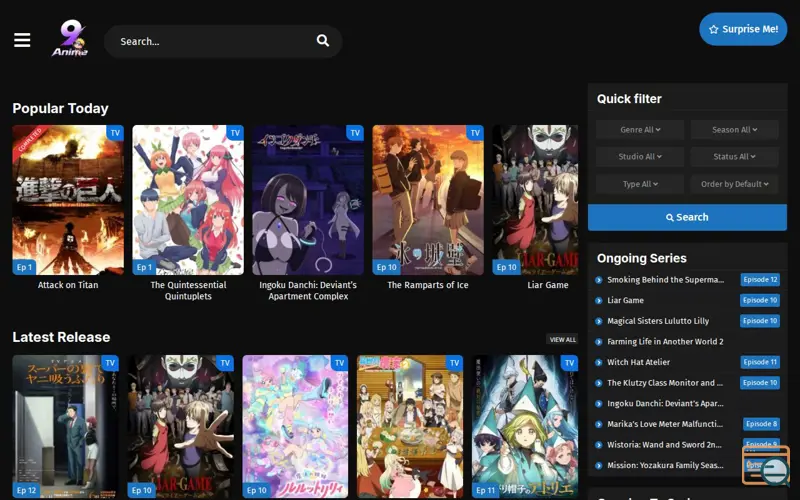Open Mission: Yozakura Family Seas... entry
This screenshot has width=800, height=500.
click(x=665, y=465)
